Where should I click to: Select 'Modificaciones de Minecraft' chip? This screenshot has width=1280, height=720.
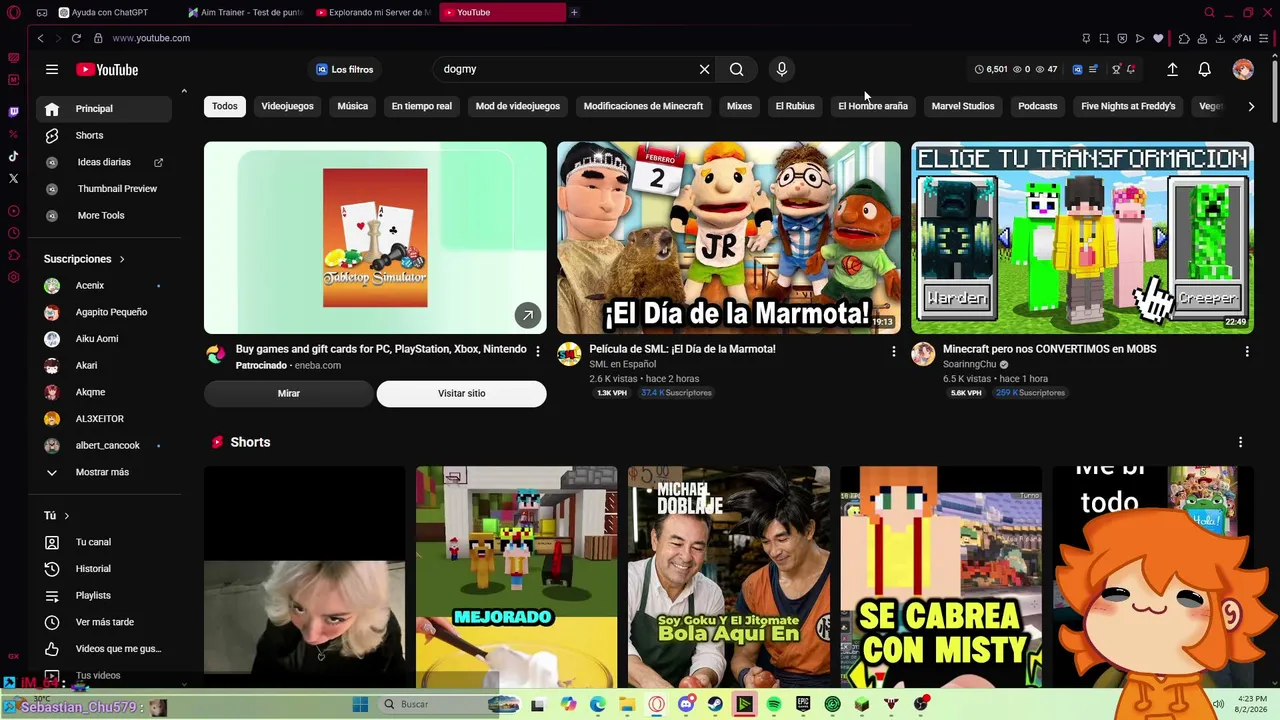click(643, 106)
